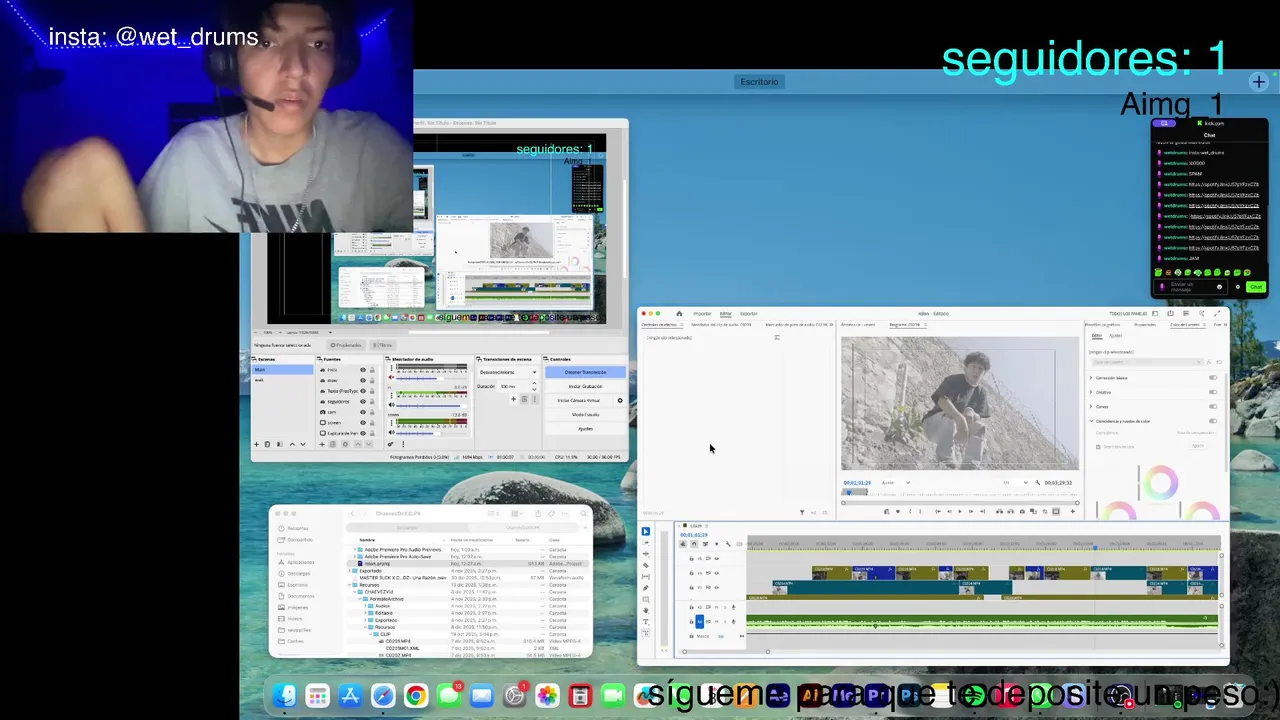The width and height of the screenshot is (1280, 720).
Task: Click Detener Transmisión in OBS Controles
Action: pos(586,372)
